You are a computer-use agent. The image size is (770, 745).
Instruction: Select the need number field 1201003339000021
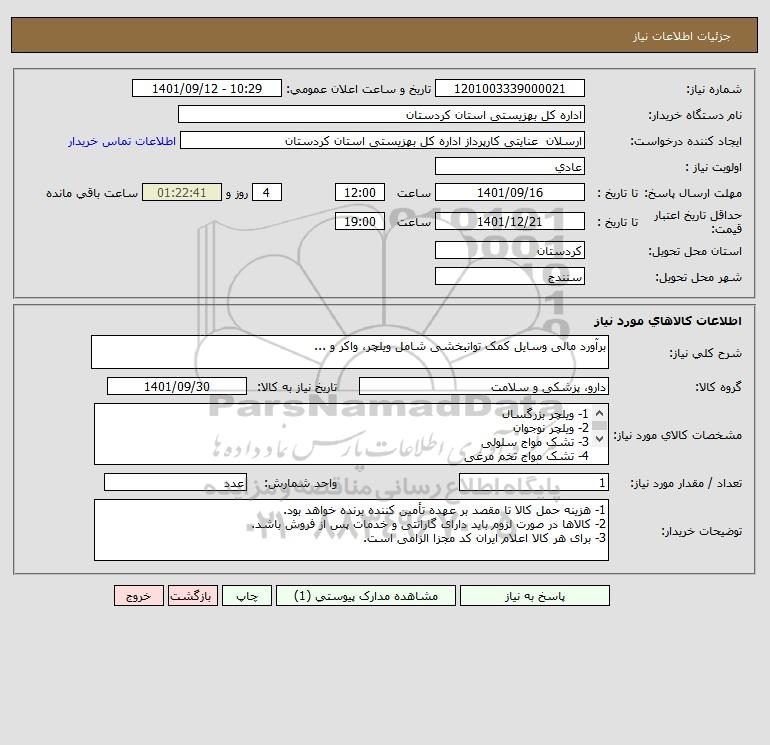[x=510, y=88]
